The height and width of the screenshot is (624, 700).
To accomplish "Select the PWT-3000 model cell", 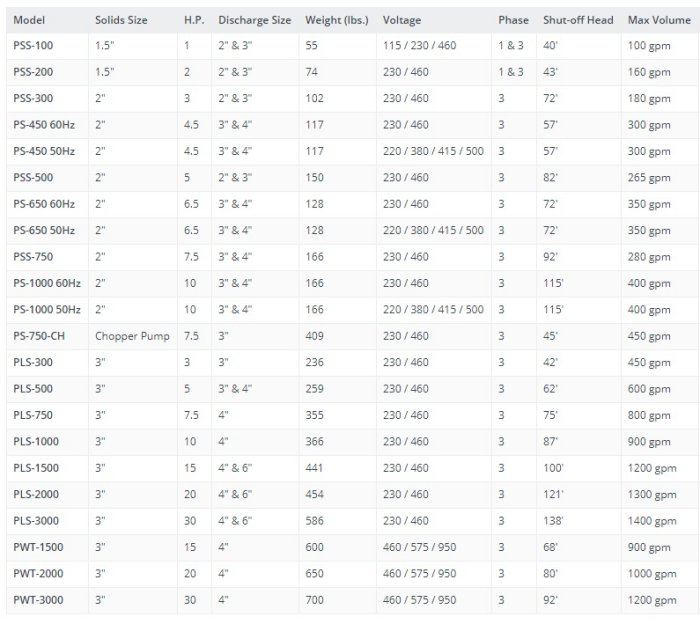I will click(x=38, y=600).
